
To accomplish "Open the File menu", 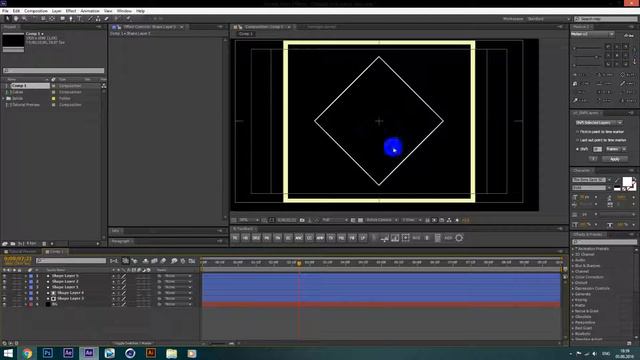I will coord(5,11).
